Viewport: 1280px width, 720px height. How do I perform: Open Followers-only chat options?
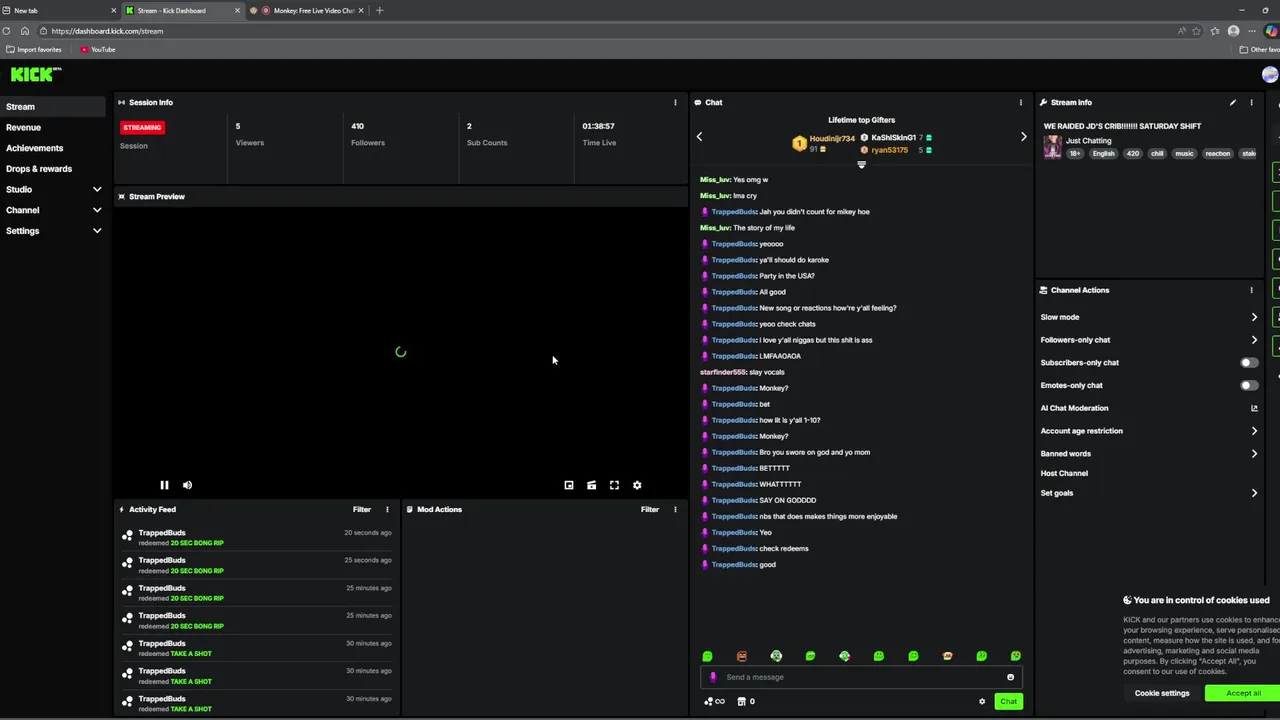tap(1149, 340)
